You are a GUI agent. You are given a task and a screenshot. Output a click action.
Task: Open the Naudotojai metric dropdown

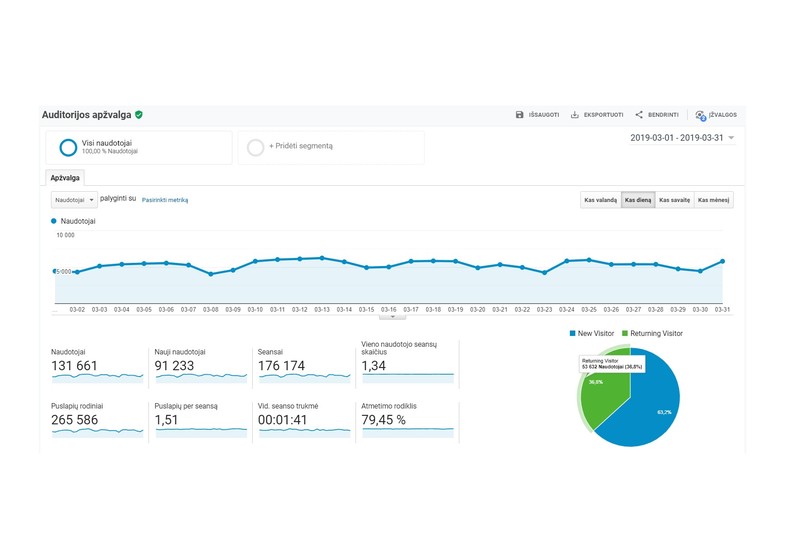pyautogui.click(x=74, y=200)
